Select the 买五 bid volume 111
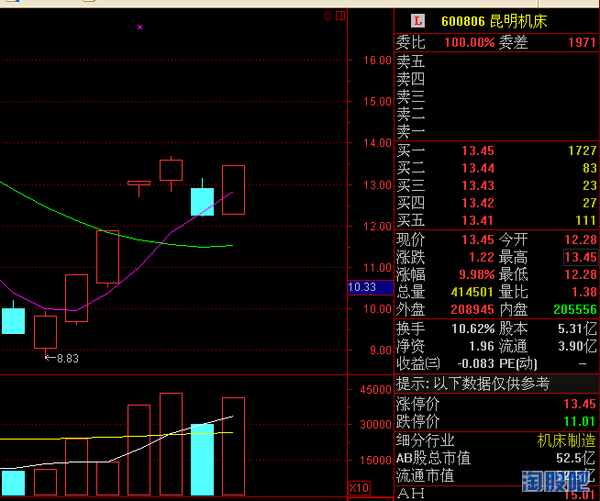This screenshot has width=600, height=501. pos(586,220)
